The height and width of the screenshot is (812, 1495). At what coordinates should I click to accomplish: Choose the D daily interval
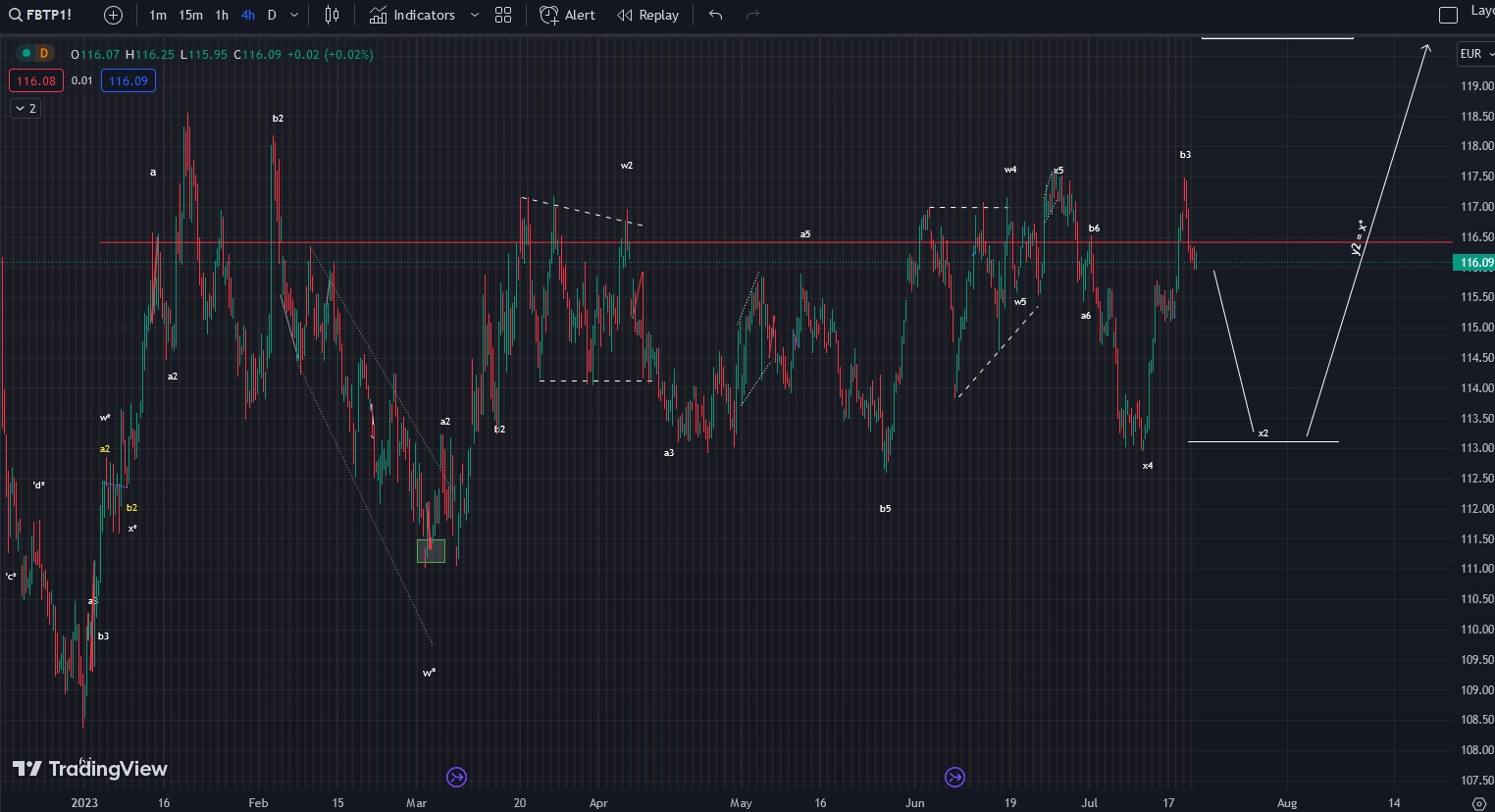(x=272, y=15)
